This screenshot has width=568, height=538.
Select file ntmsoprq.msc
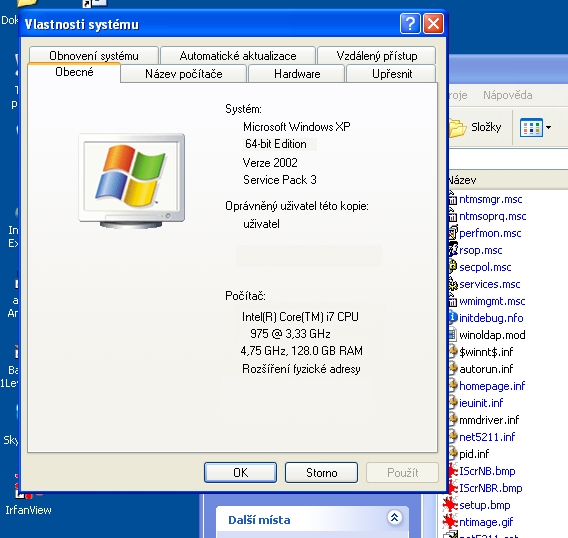pyautogui.click(x=492, y=216)
